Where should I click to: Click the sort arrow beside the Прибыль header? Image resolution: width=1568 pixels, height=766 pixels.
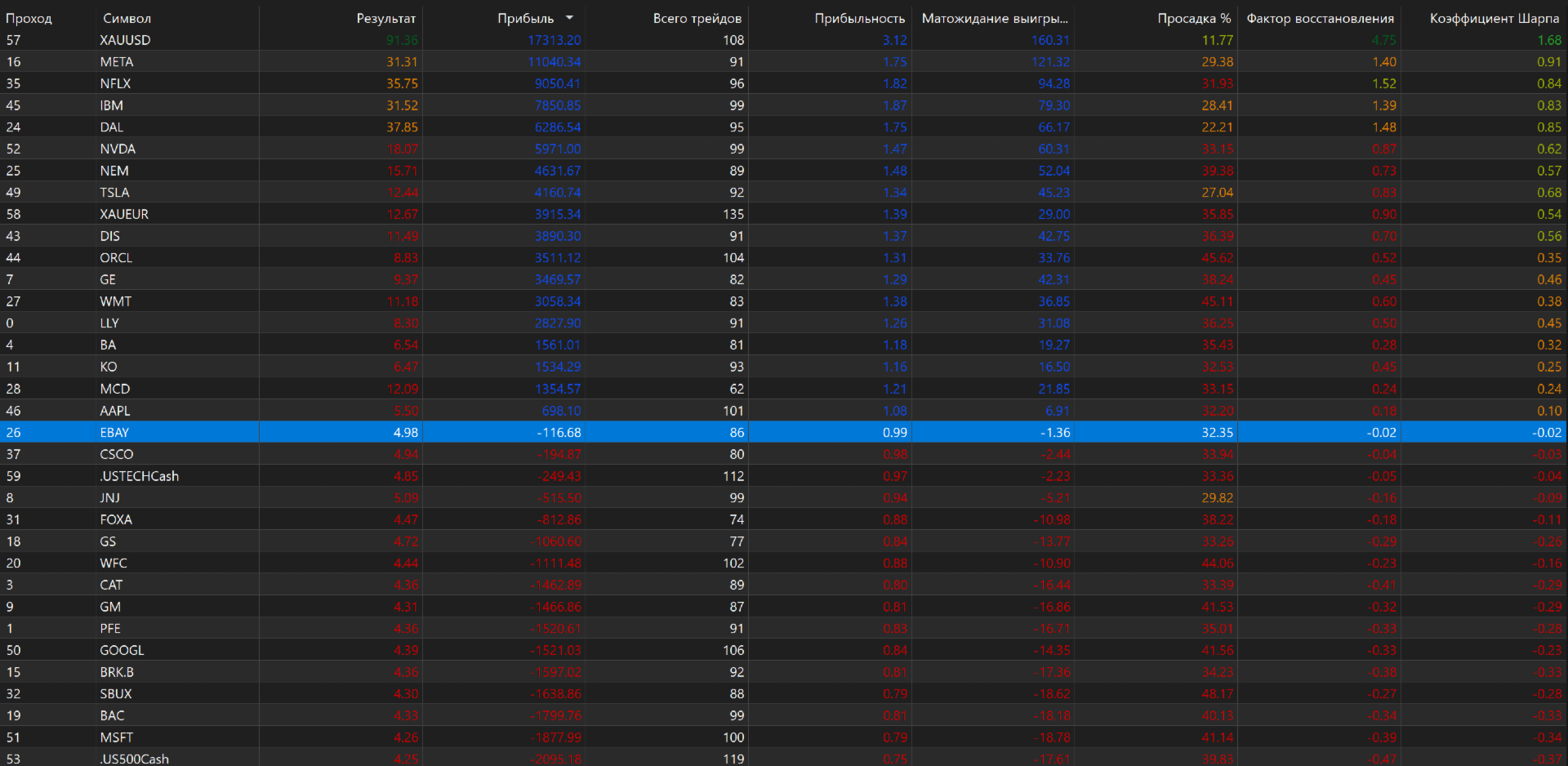click(569, 18)
